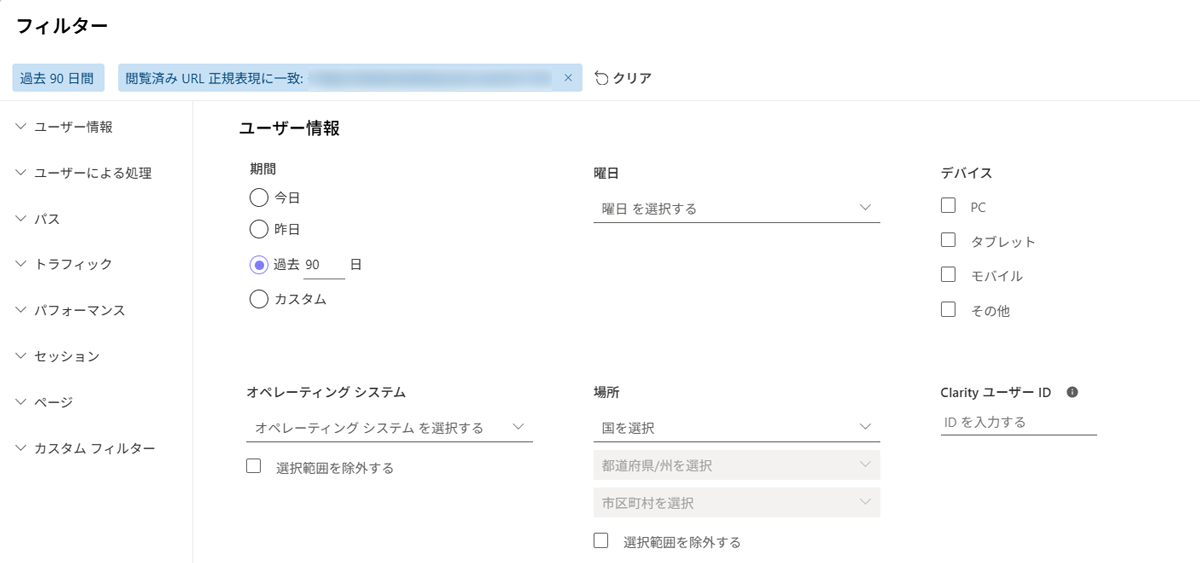
Task: Choose the カスタム period radio button
Action: [x=259, y=298]
